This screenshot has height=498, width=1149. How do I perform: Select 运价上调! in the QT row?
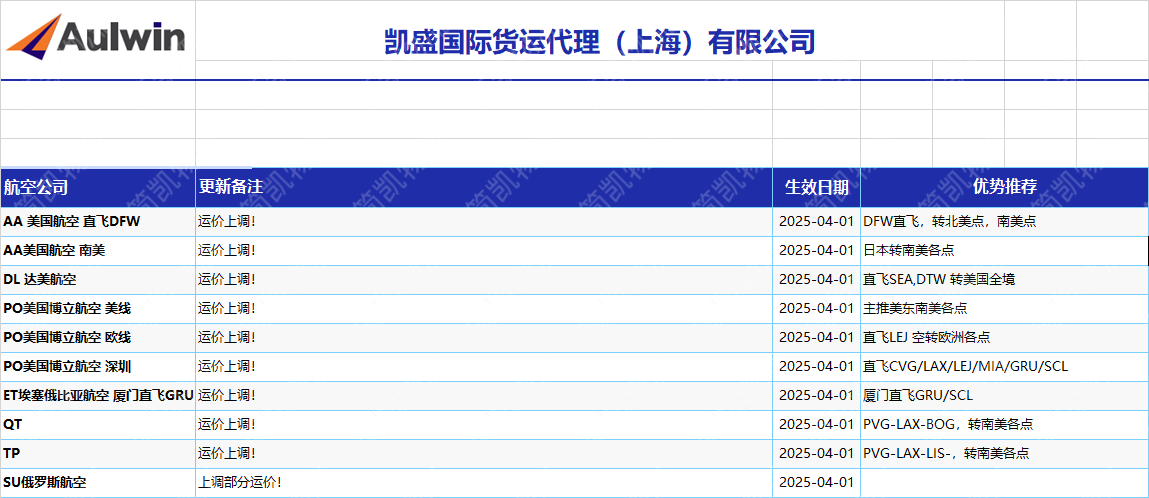pos(484,425)
